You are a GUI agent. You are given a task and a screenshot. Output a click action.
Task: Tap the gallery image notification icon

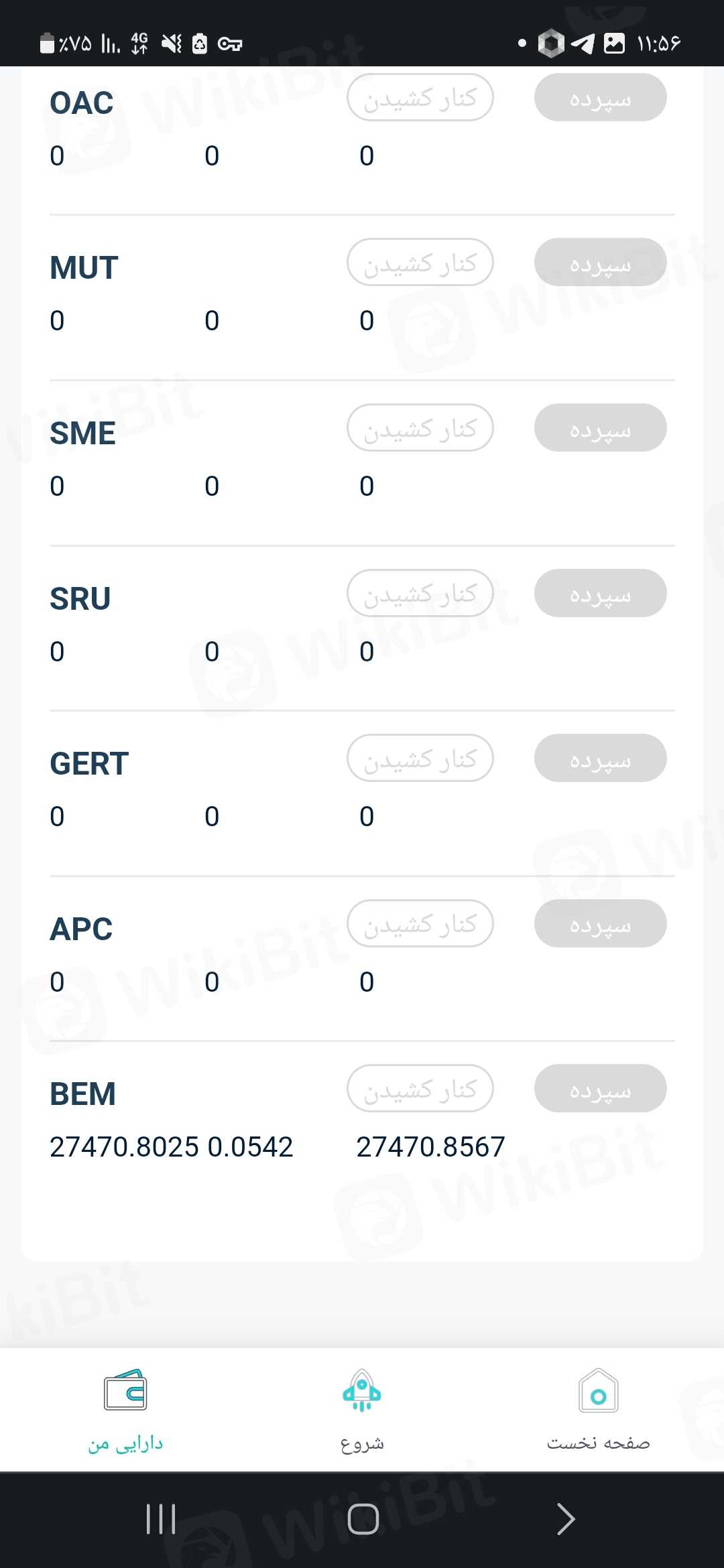(614, 44)
